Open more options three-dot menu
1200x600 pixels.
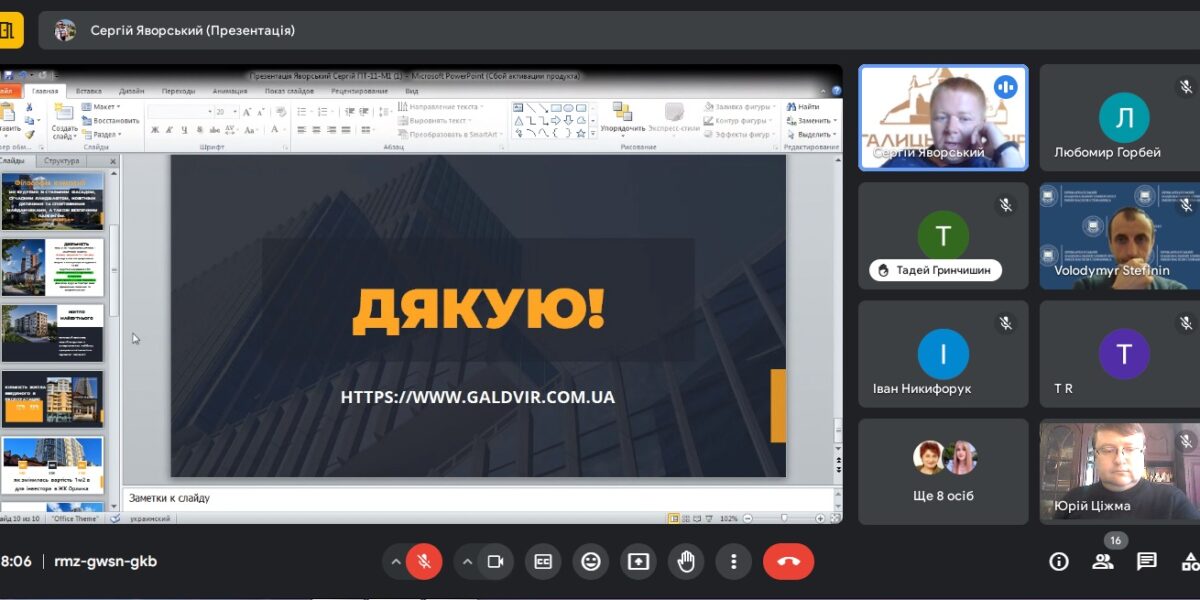734,562
